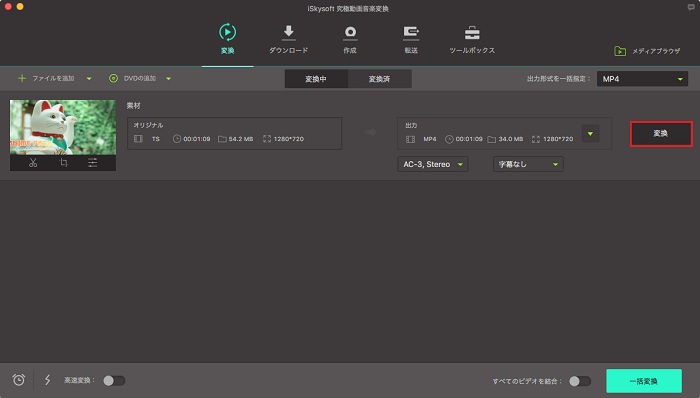Screen dimensions: 700x398
Task: Expand the output settings green arrow
Action: [590, 133]
